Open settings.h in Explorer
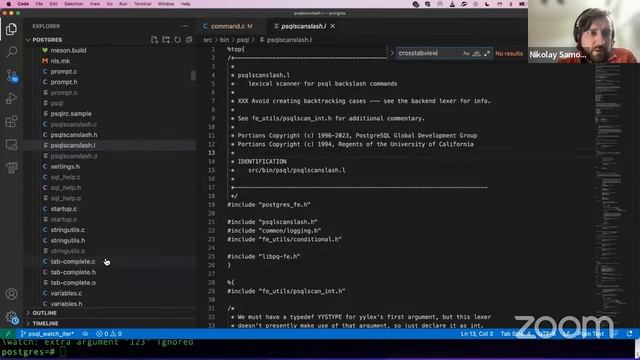This screenshot has height=360, width=640. (x=65, y=167)
